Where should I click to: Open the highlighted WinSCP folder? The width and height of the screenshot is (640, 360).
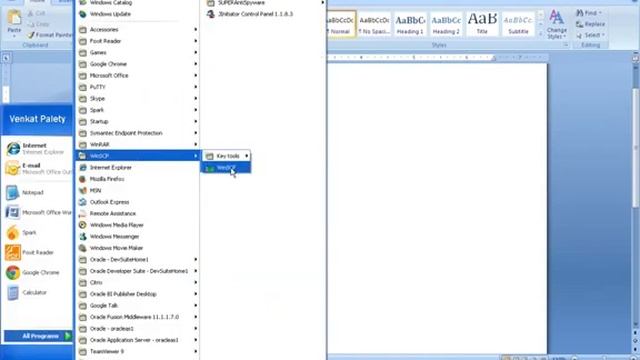click(138, 156)
